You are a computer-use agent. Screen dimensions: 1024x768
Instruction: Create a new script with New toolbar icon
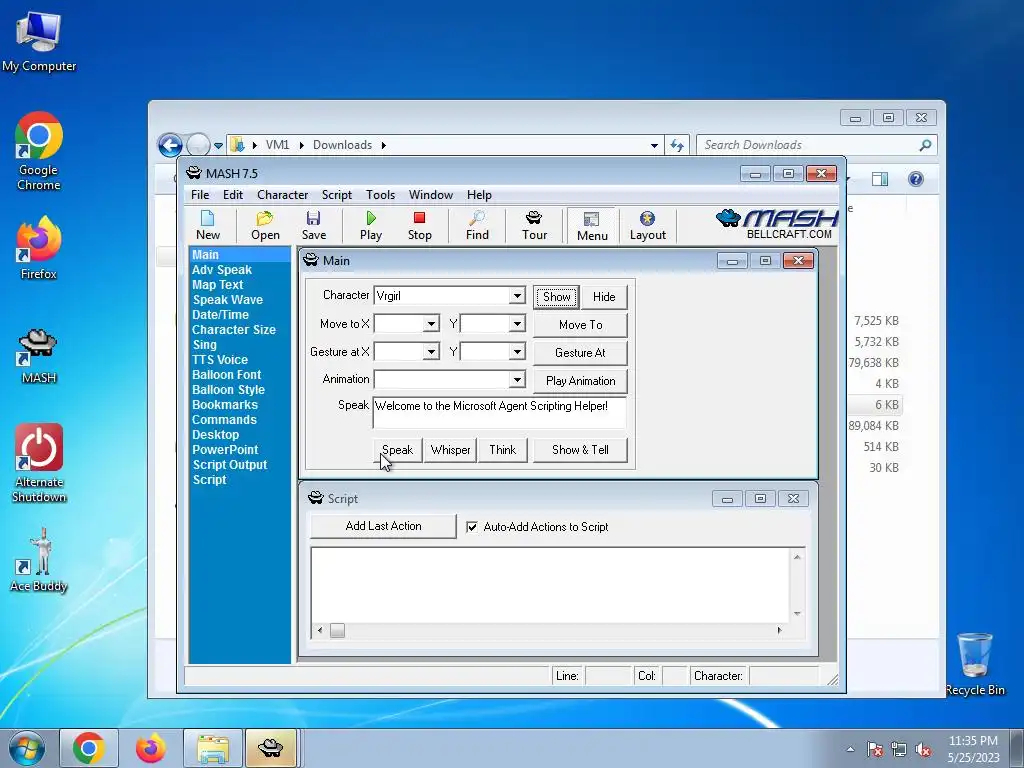pos(208,225)
